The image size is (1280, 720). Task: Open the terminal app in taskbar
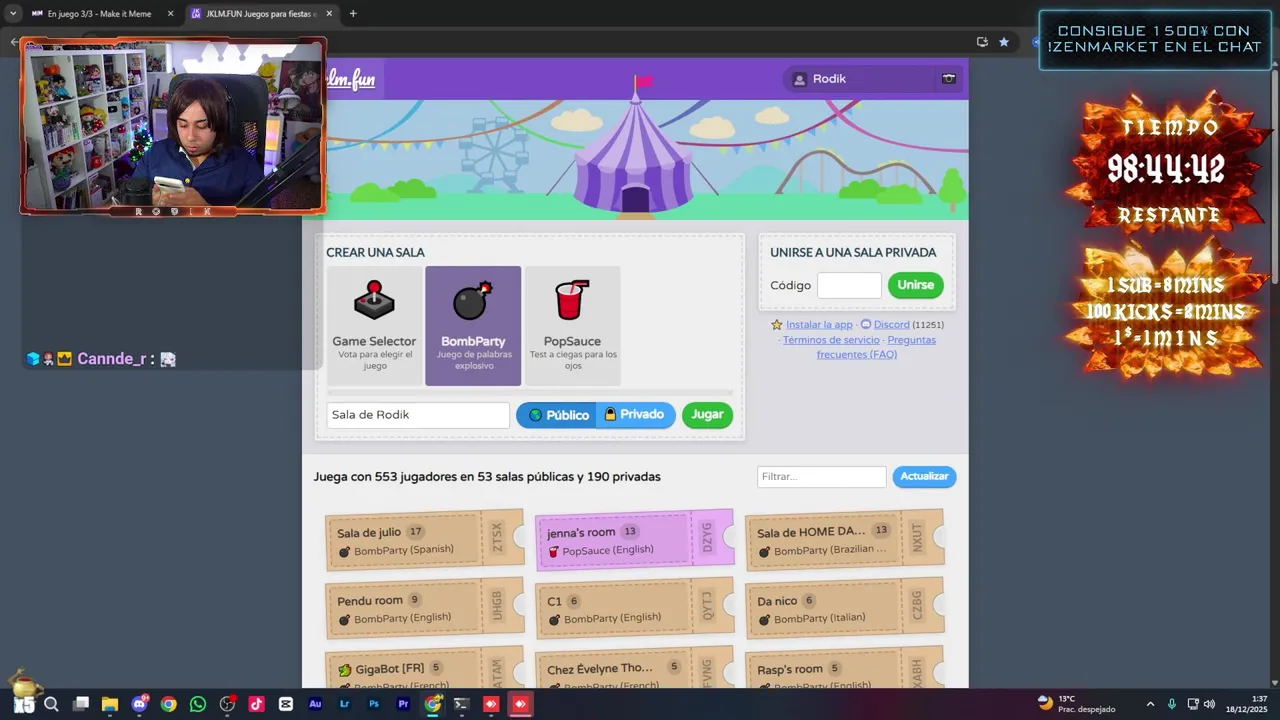click(461, 704)
